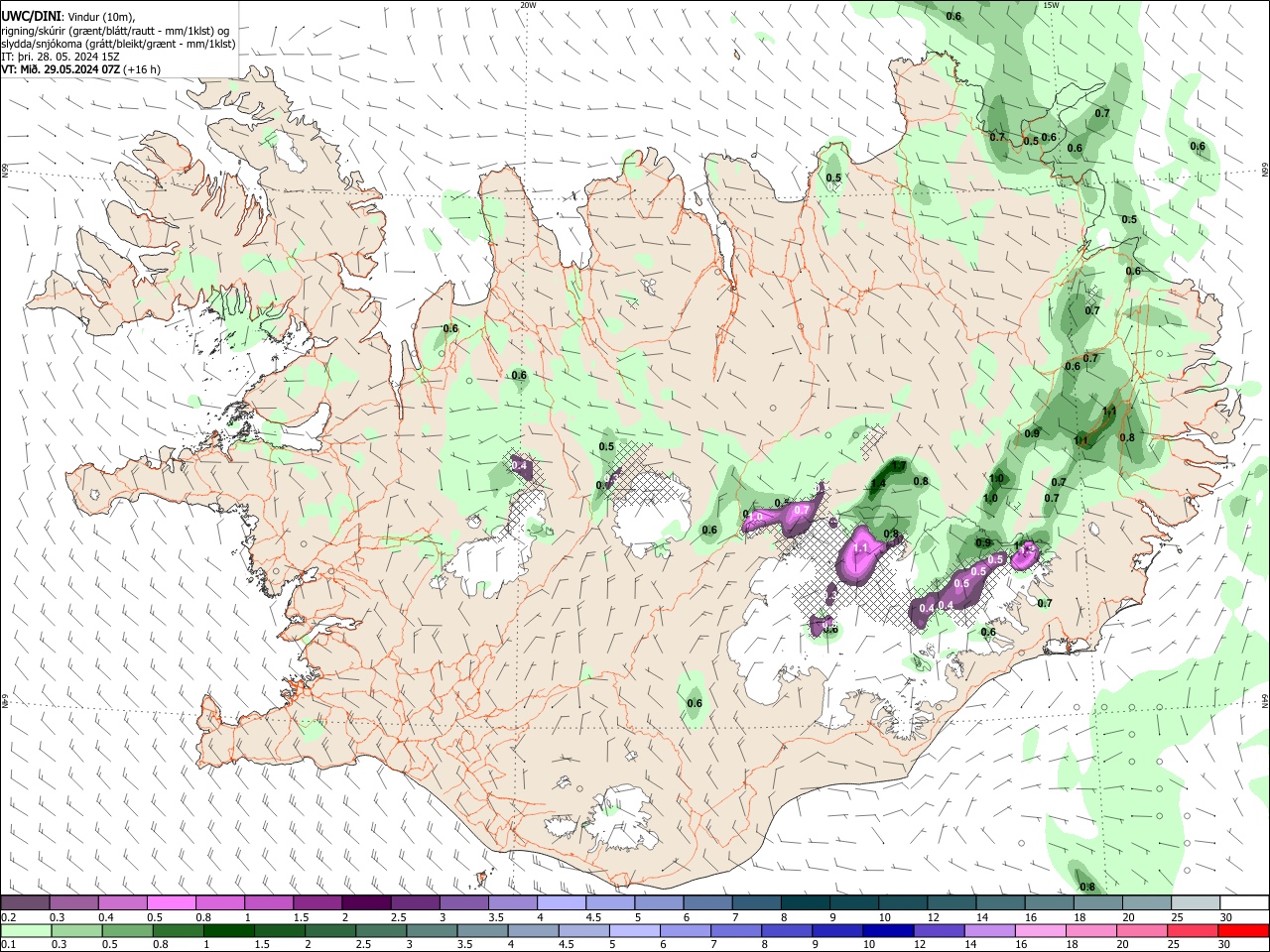Image resolution: width=1270 pixels, height=952 pixels.
Task: Click the 15W longitude label on the map
Action: (1051, 5)
